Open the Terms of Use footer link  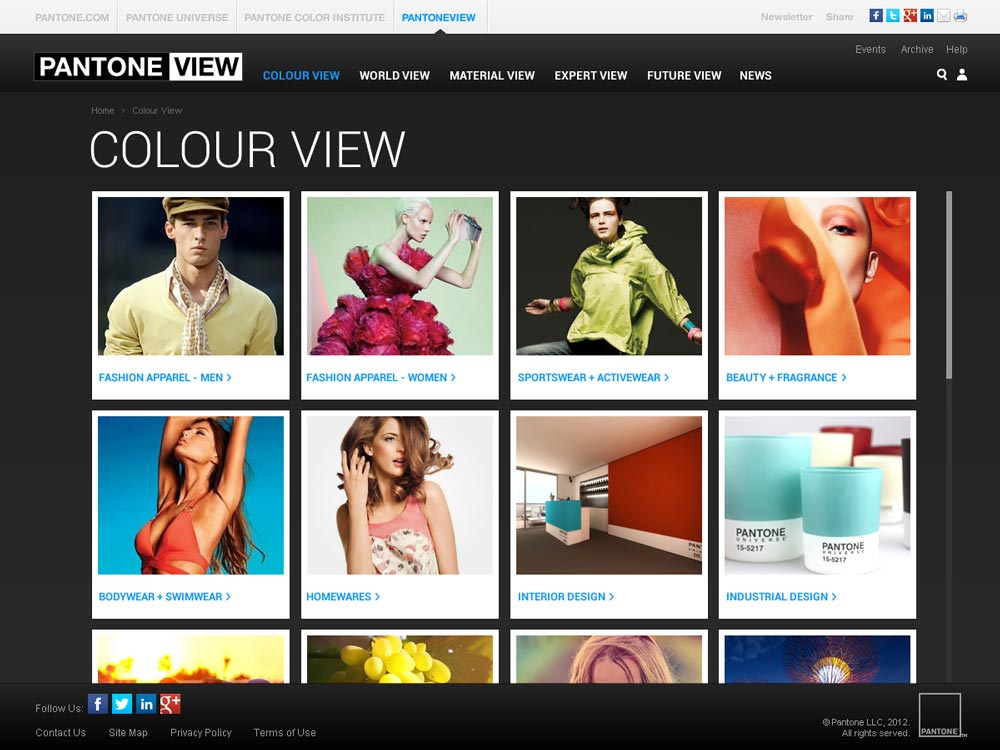(284, 733)
